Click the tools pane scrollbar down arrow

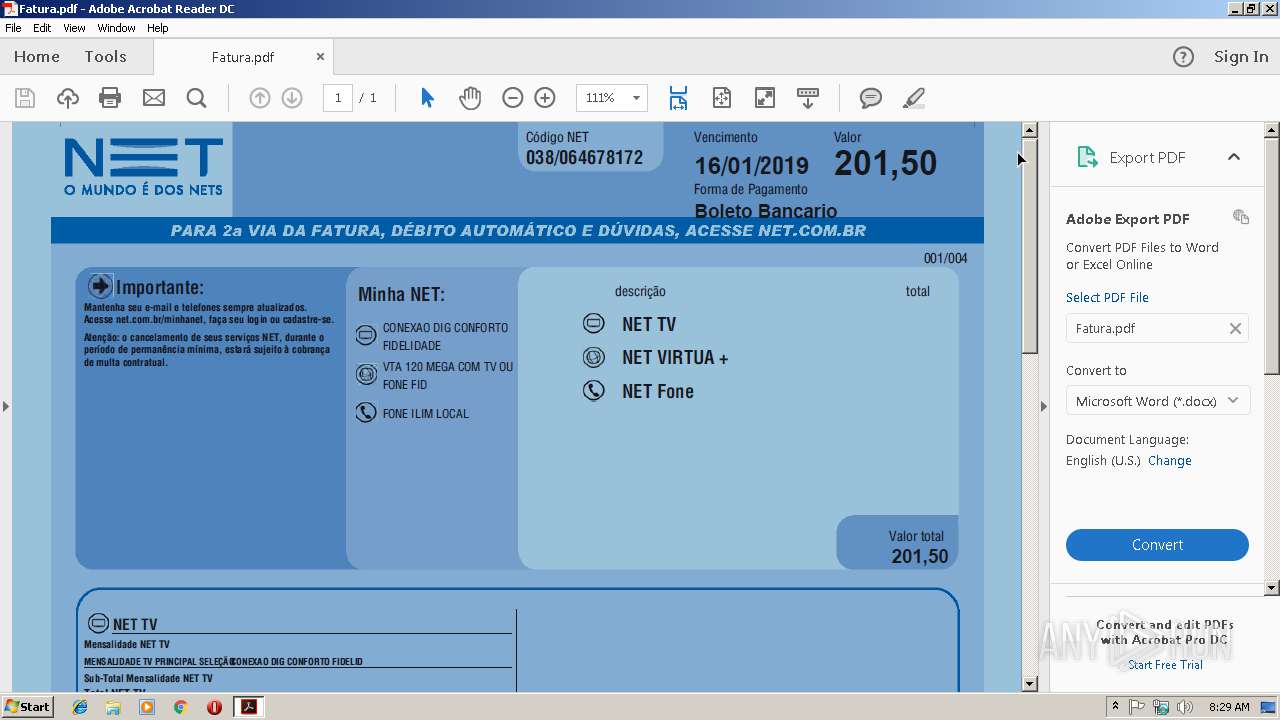(x=1272, y=588)
